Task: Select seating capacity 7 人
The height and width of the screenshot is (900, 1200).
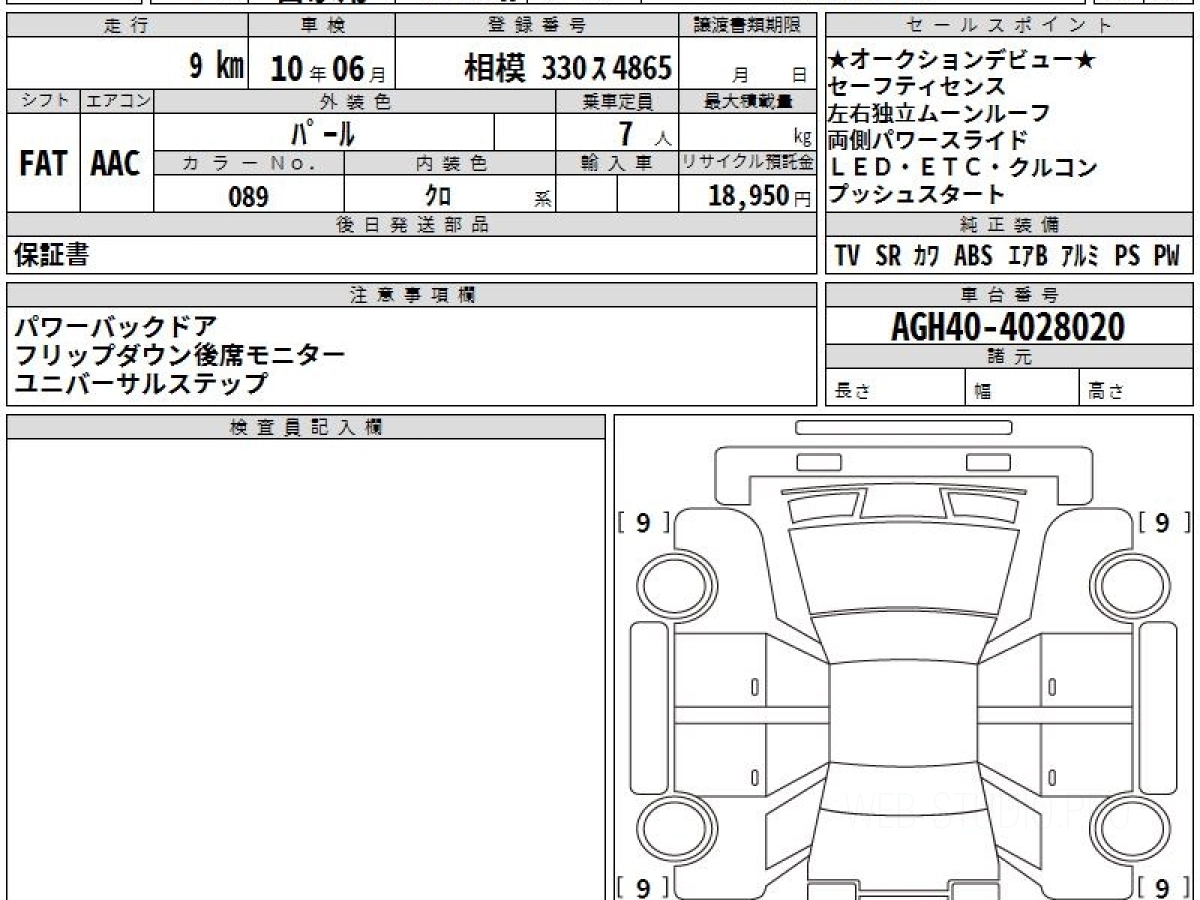Action: tap(646, 133)
